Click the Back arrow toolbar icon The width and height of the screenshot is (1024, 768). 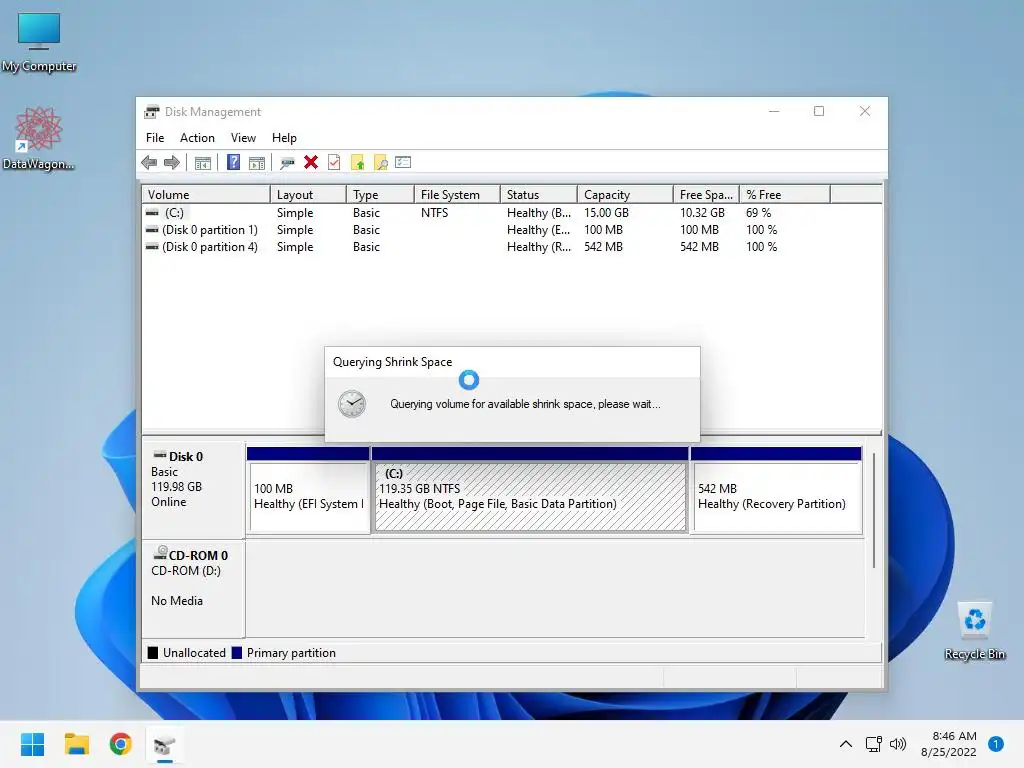coord(149,163)
